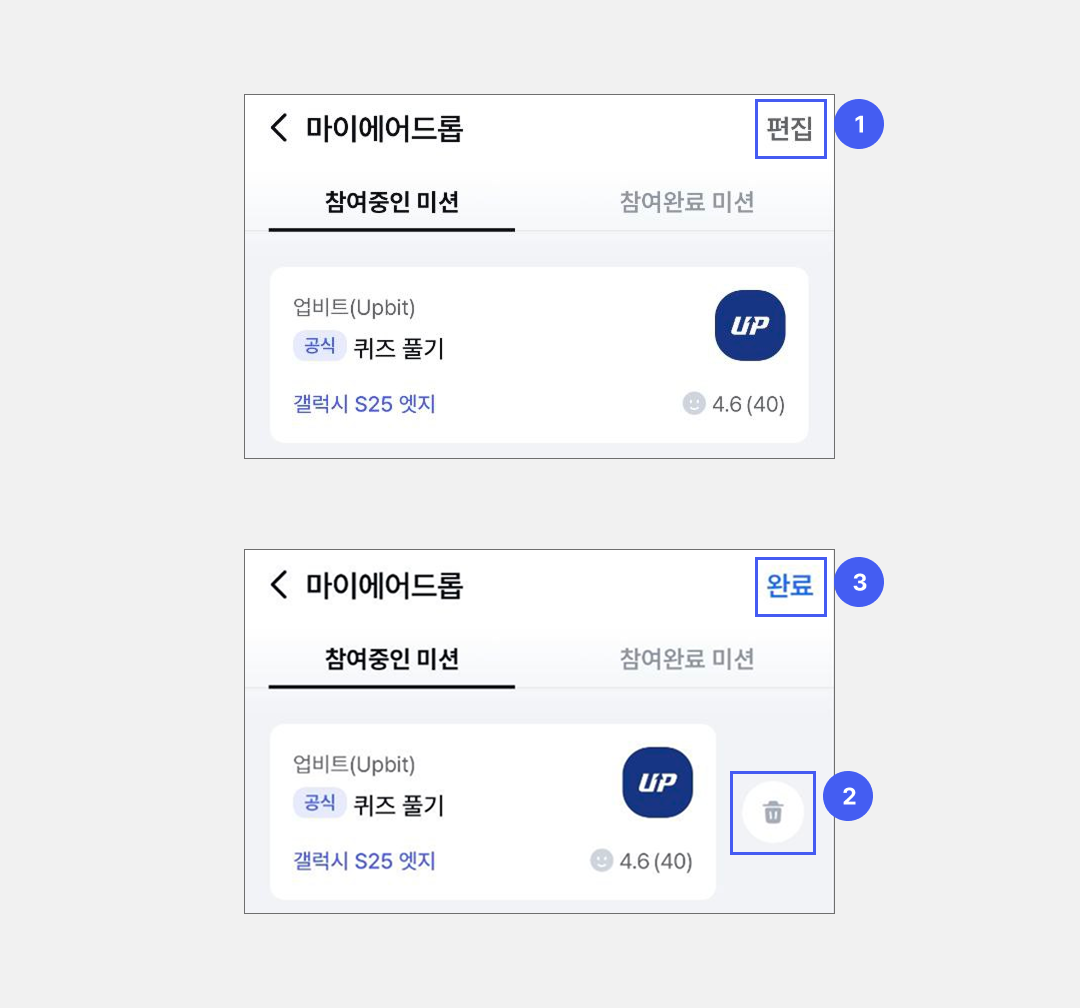Select 참여중인 미션 tab in the 완료 screen

392,659
